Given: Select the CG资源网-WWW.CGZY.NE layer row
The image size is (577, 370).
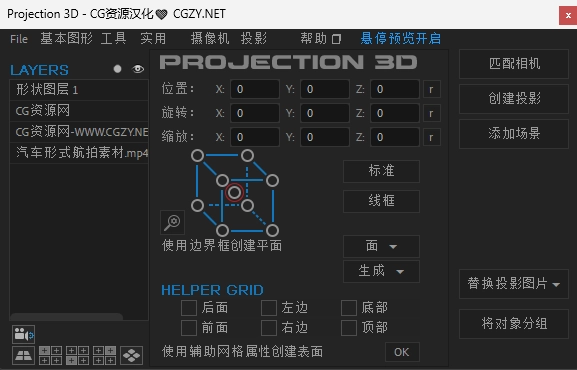Looking at the screenshot, I should click(79, 131).
